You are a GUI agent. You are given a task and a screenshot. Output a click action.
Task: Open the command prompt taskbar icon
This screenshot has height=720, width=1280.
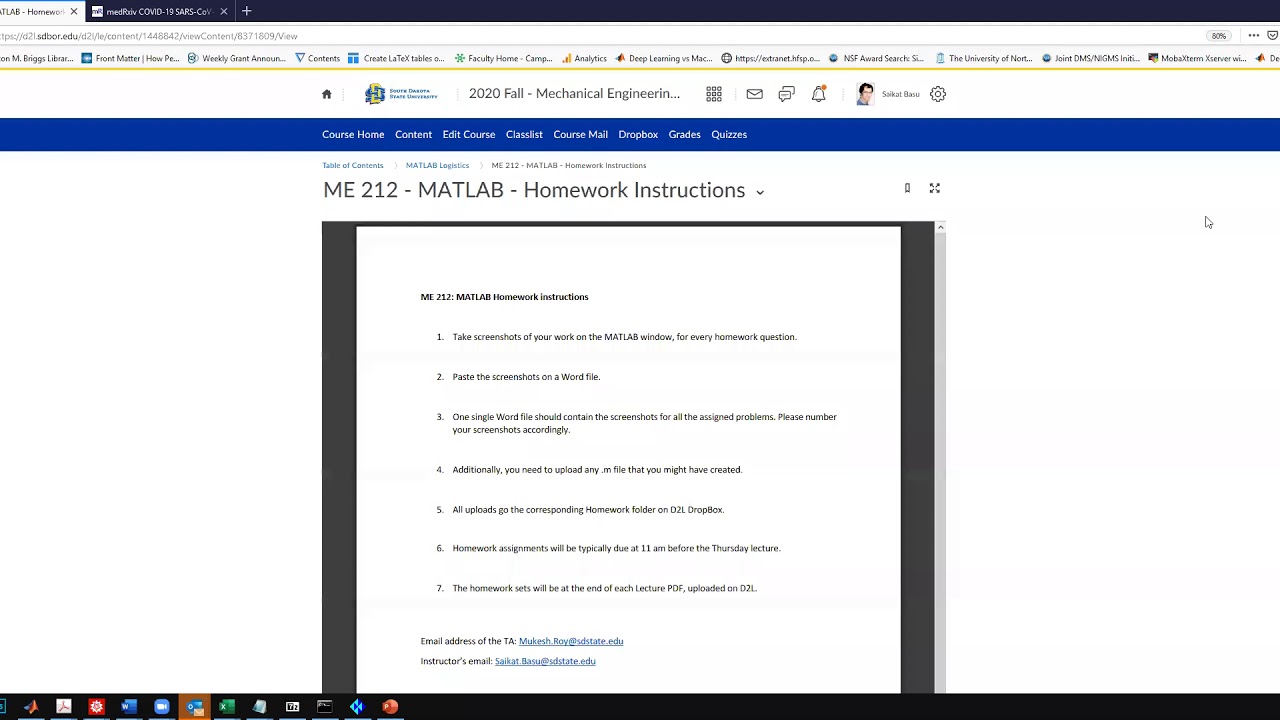point(325,707)
